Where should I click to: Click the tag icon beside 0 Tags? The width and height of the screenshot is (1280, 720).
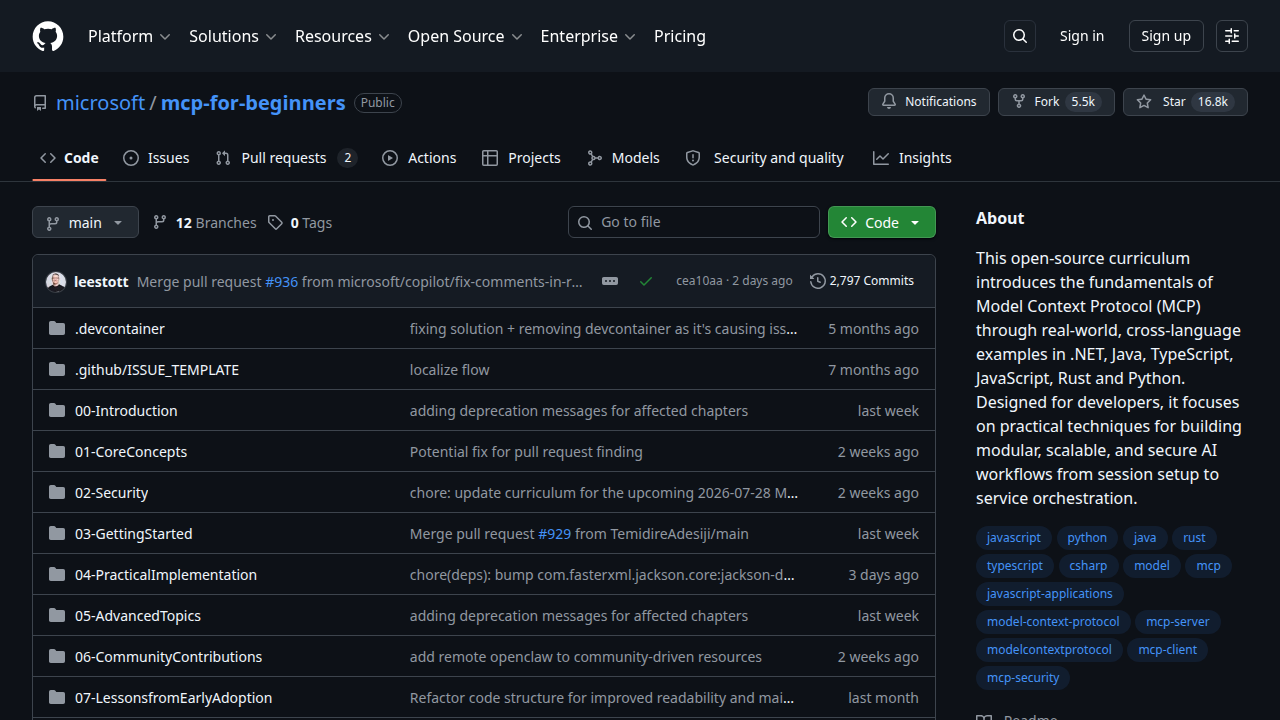[275, 222]
